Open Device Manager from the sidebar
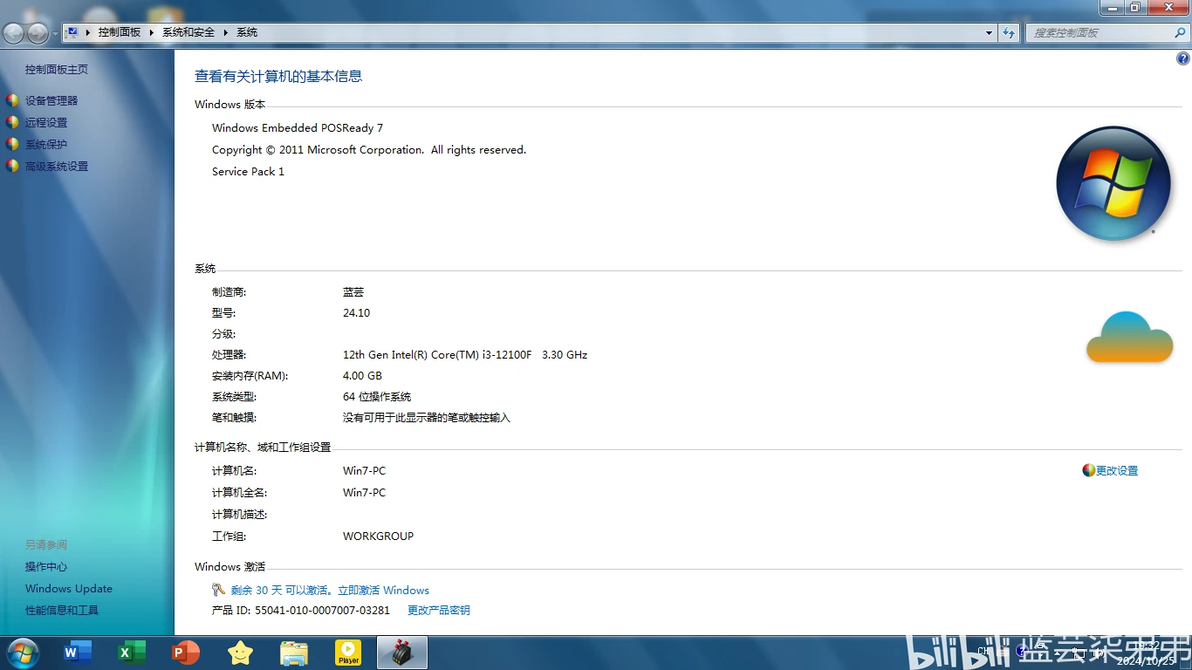The width and height of the screenshot is (1192, 670). click(x=51, y=100)
